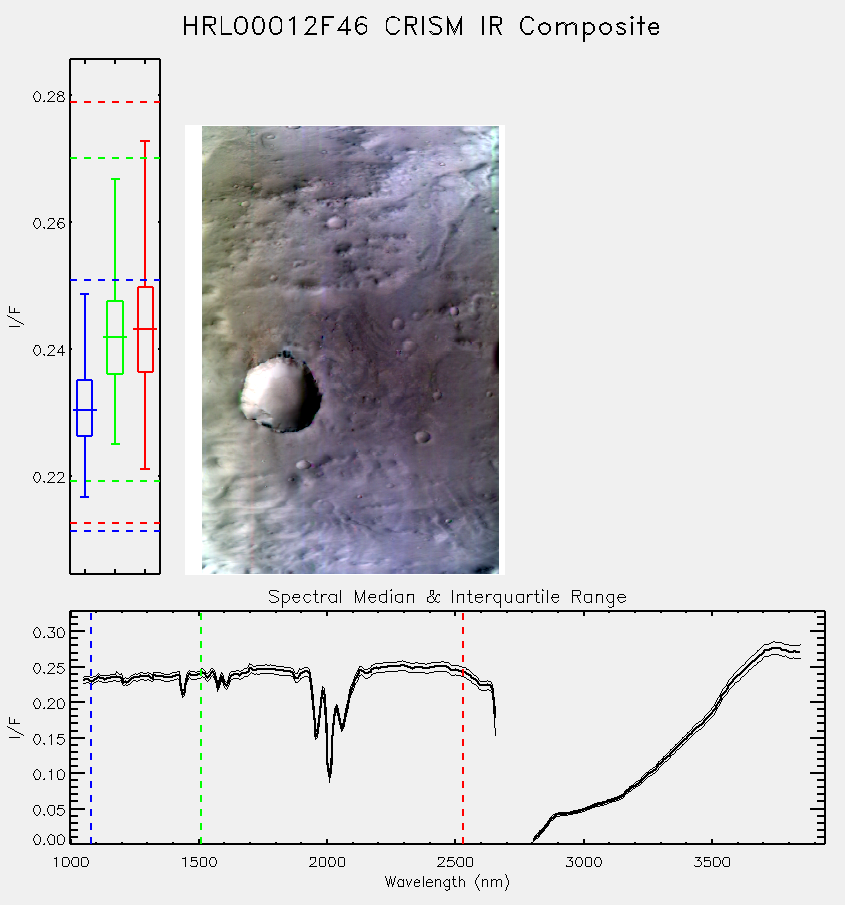Click the 0.28 tick label on boxplot axis
This screenshot has height=905, width=845.
click(49, 96)
